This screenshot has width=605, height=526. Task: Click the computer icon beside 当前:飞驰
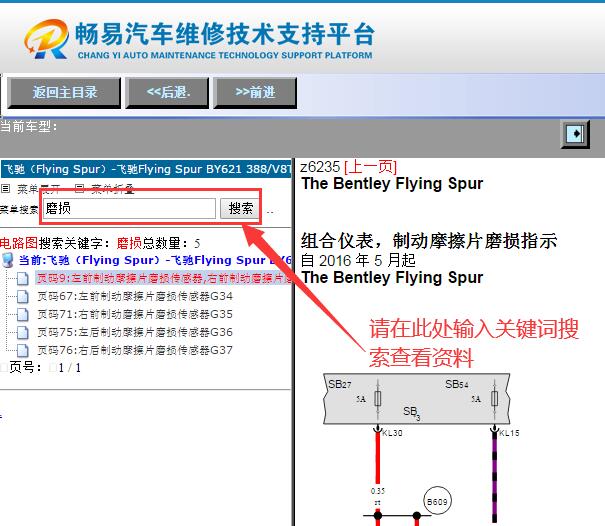coord(8,260)
